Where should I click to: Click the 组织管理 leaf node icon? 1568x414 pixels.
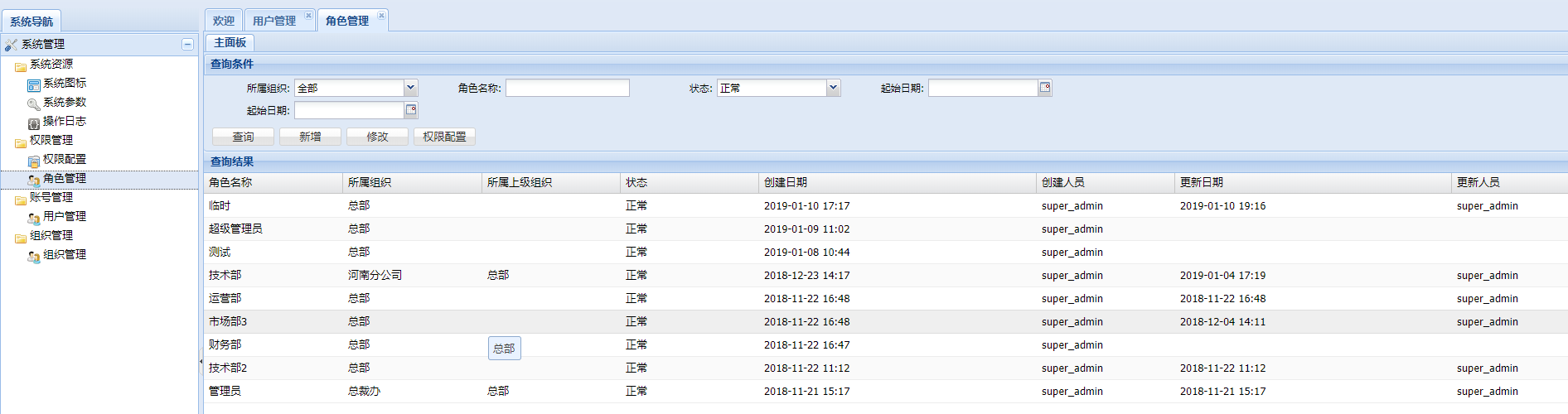34,255
